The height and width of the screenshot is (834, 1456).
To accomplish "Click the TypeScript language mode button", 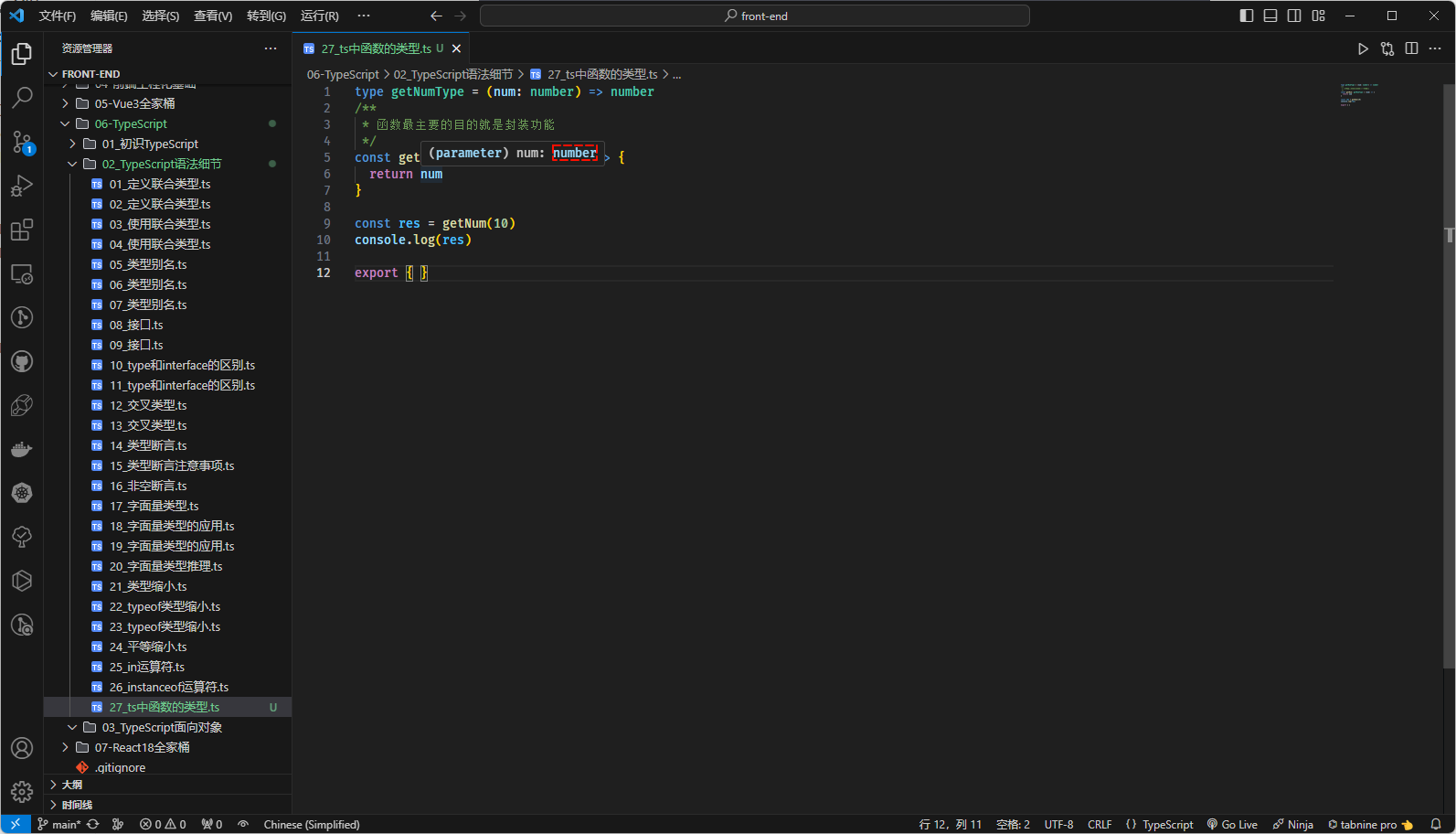I will (x=1167, y=824).
